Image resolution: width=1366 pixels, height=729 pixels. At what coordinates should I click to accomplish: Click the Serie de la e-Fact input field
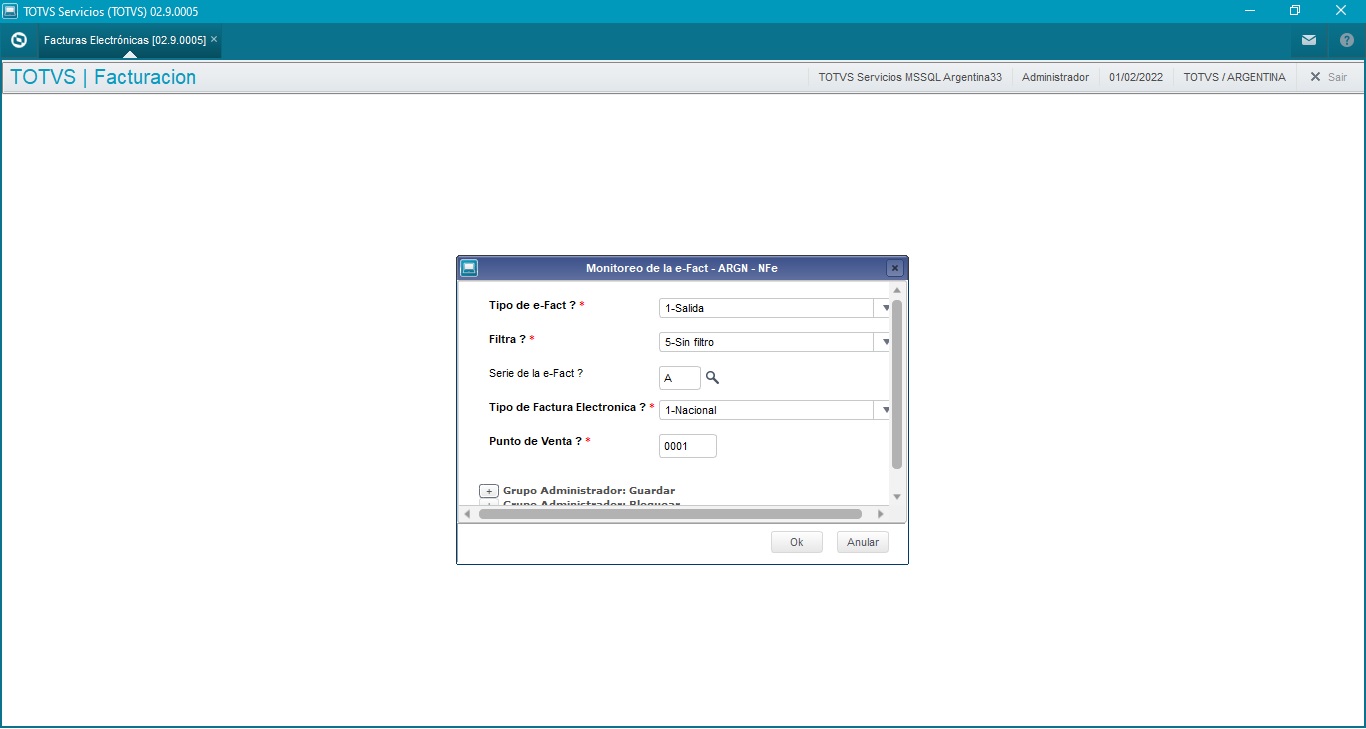680,378
